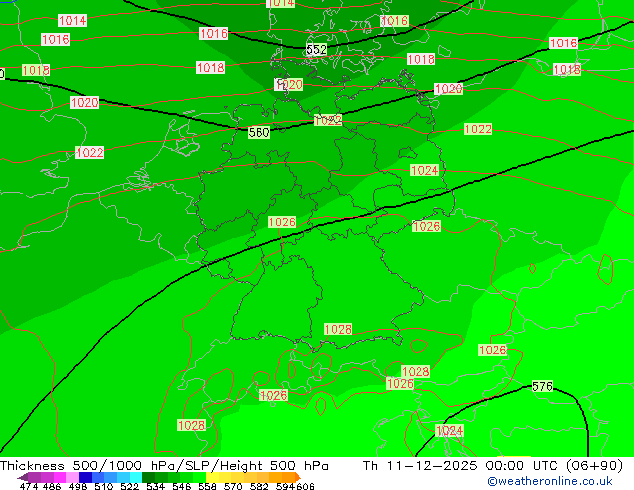Click the 576 height contour label
The width and height of the screenshot is (634, 490).
coord(542,387)
